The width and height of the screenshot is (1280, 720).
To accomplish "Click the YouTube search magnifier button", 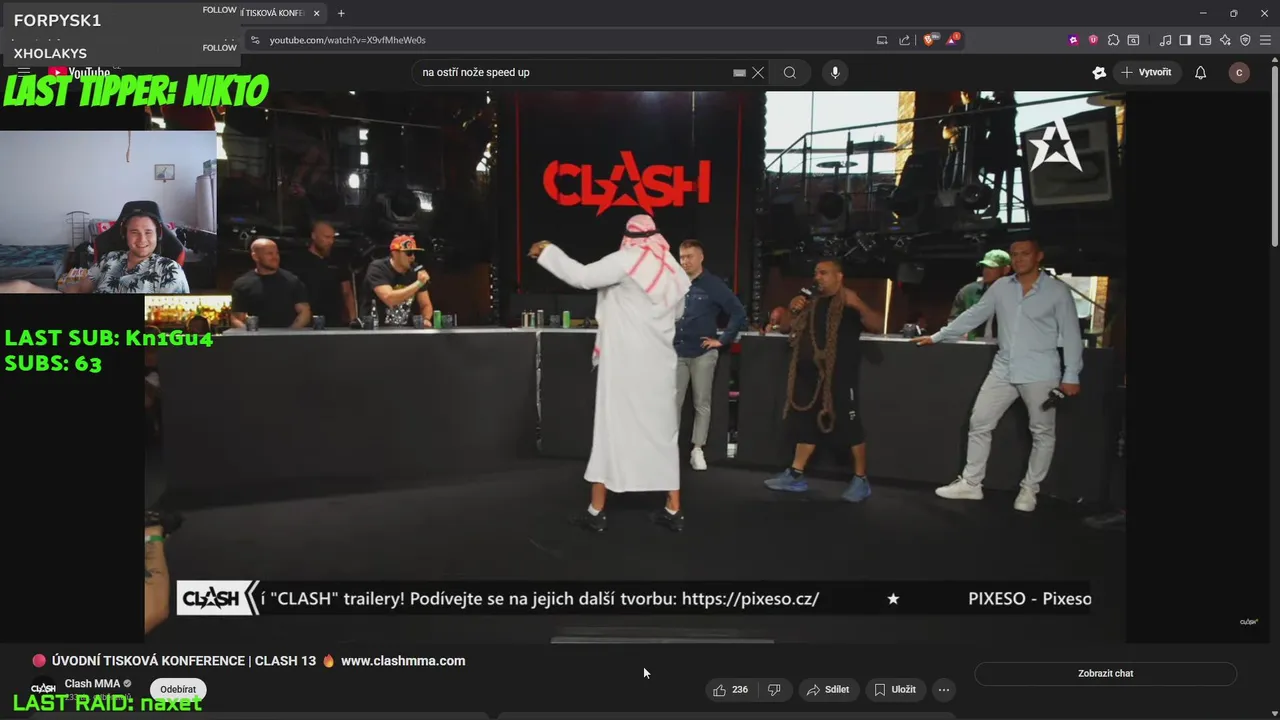I will [x=790, y=72].
